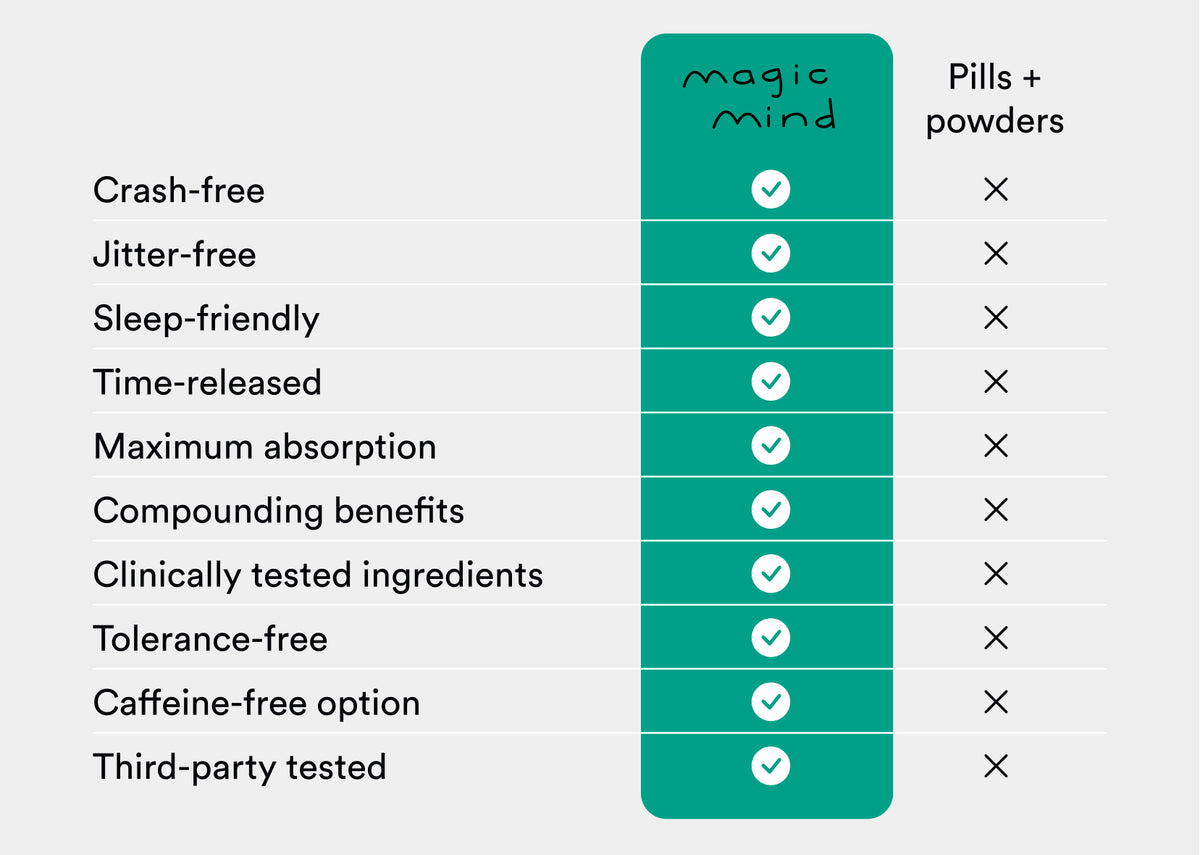Viewport: 1200px width, 855px height.
Task: Click the magic mind handwritten logo
Action: pyautogui.click(x=760, y=98)
